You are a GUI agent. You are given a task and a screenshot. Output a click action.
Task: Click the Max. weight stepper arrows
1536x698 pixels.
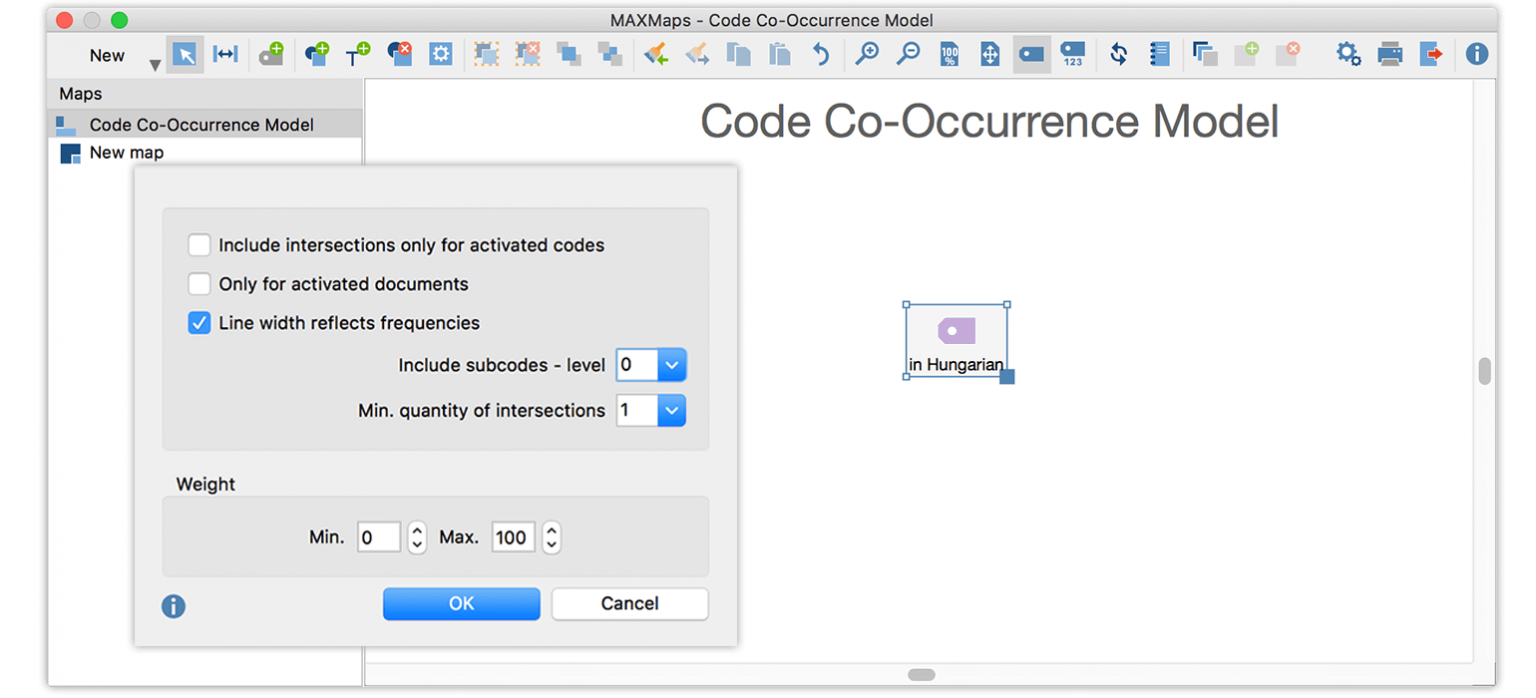coord(551,537)
